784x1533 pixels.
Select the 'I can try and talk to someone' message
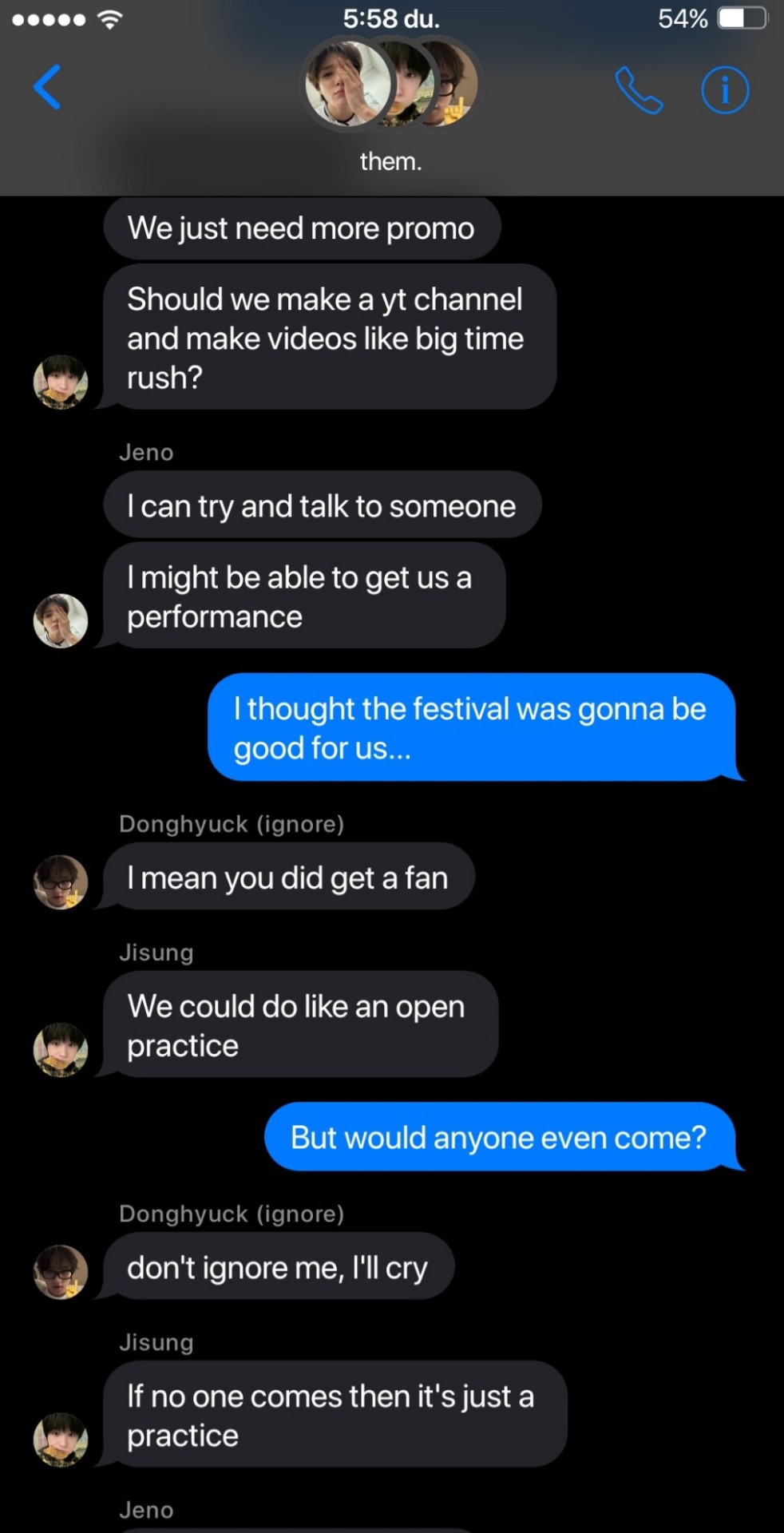[x=321, y=506]
